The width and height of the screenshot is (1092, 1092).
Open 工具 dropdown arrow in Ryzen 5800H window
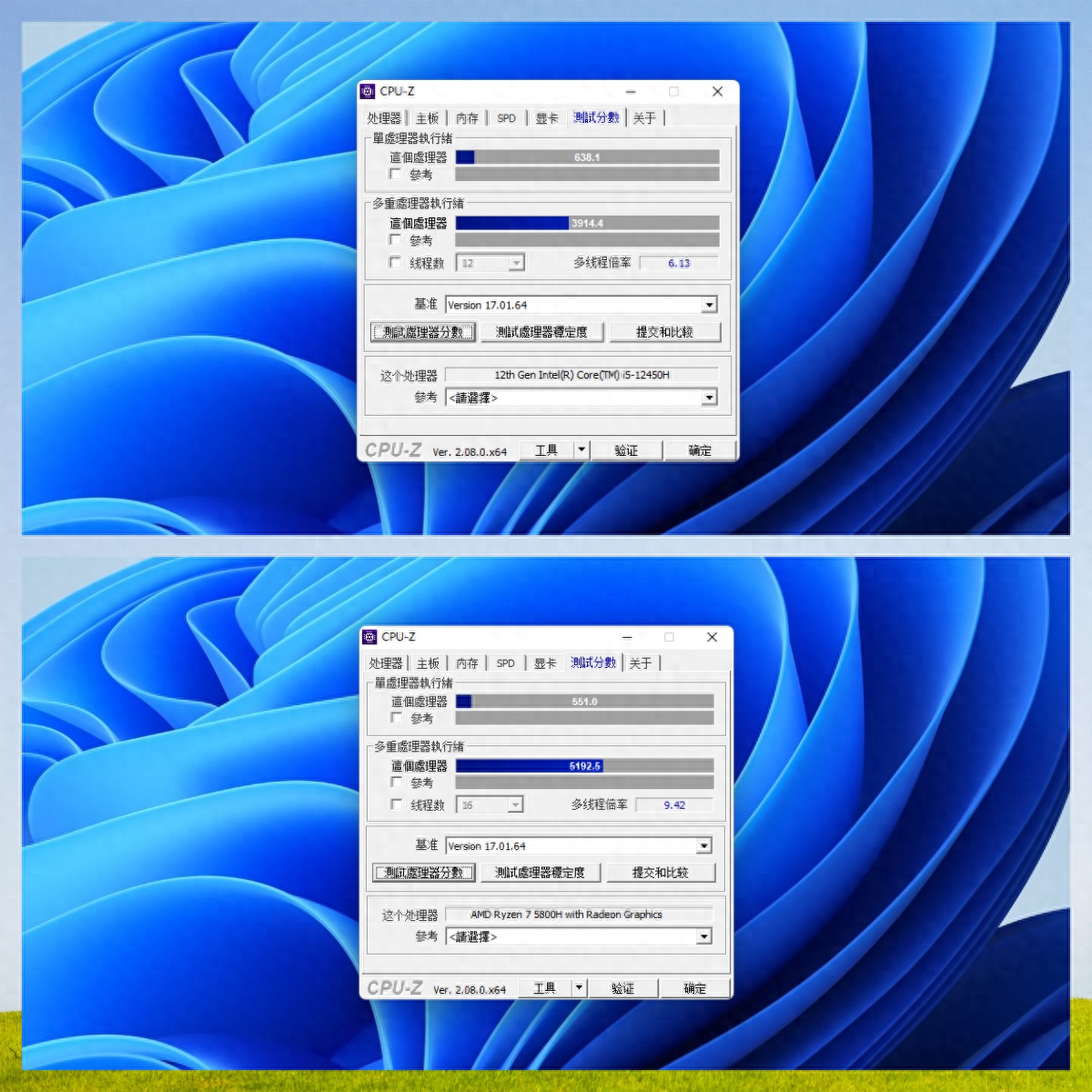click(x=579, y=987)
